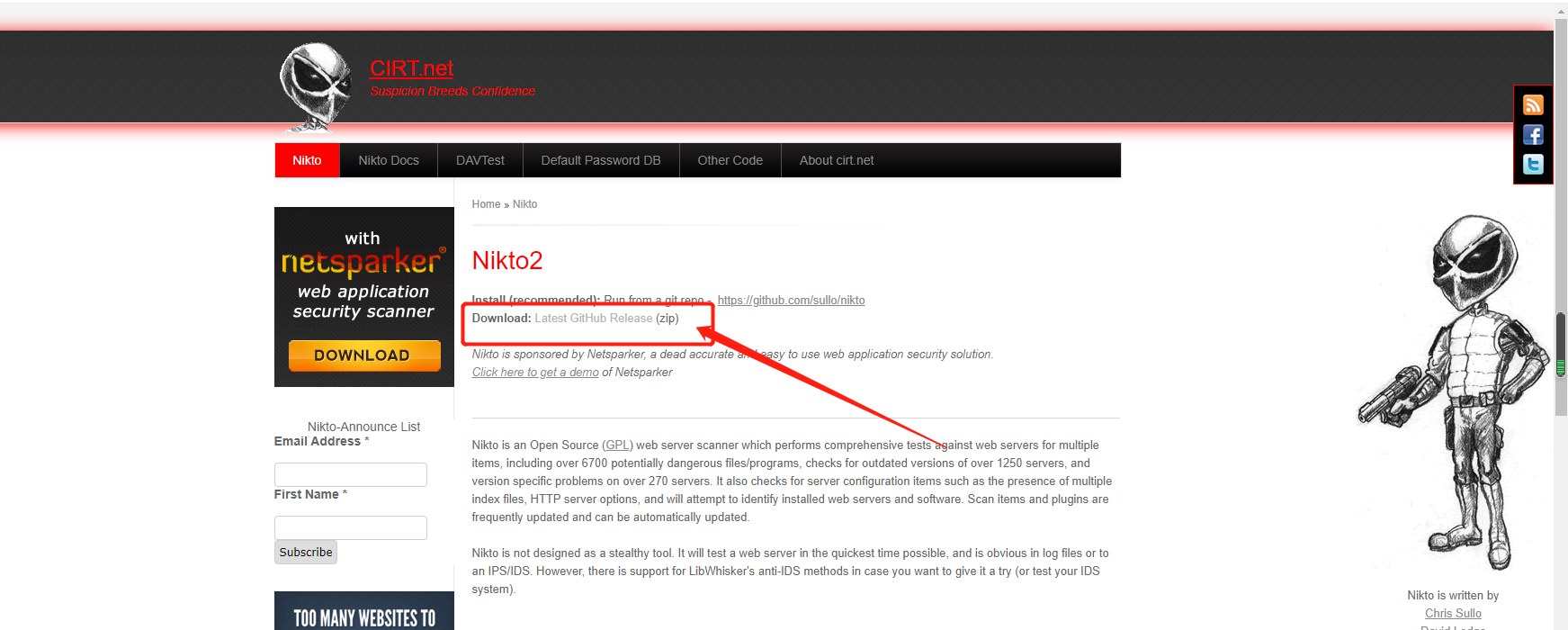Screen dimensions: 1568x630
Task: Focus the Email Address input field
Action: click(x=351, y=474)
